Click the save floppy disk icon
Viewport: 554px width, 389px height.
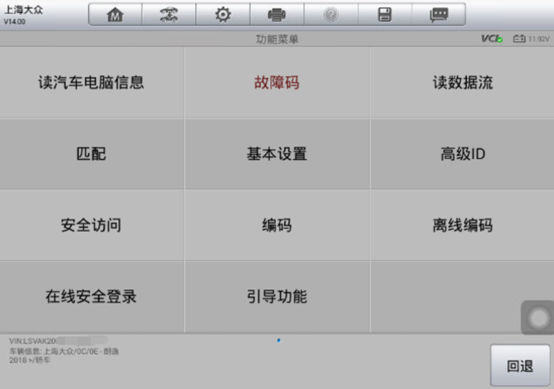(x=385, y=14)
